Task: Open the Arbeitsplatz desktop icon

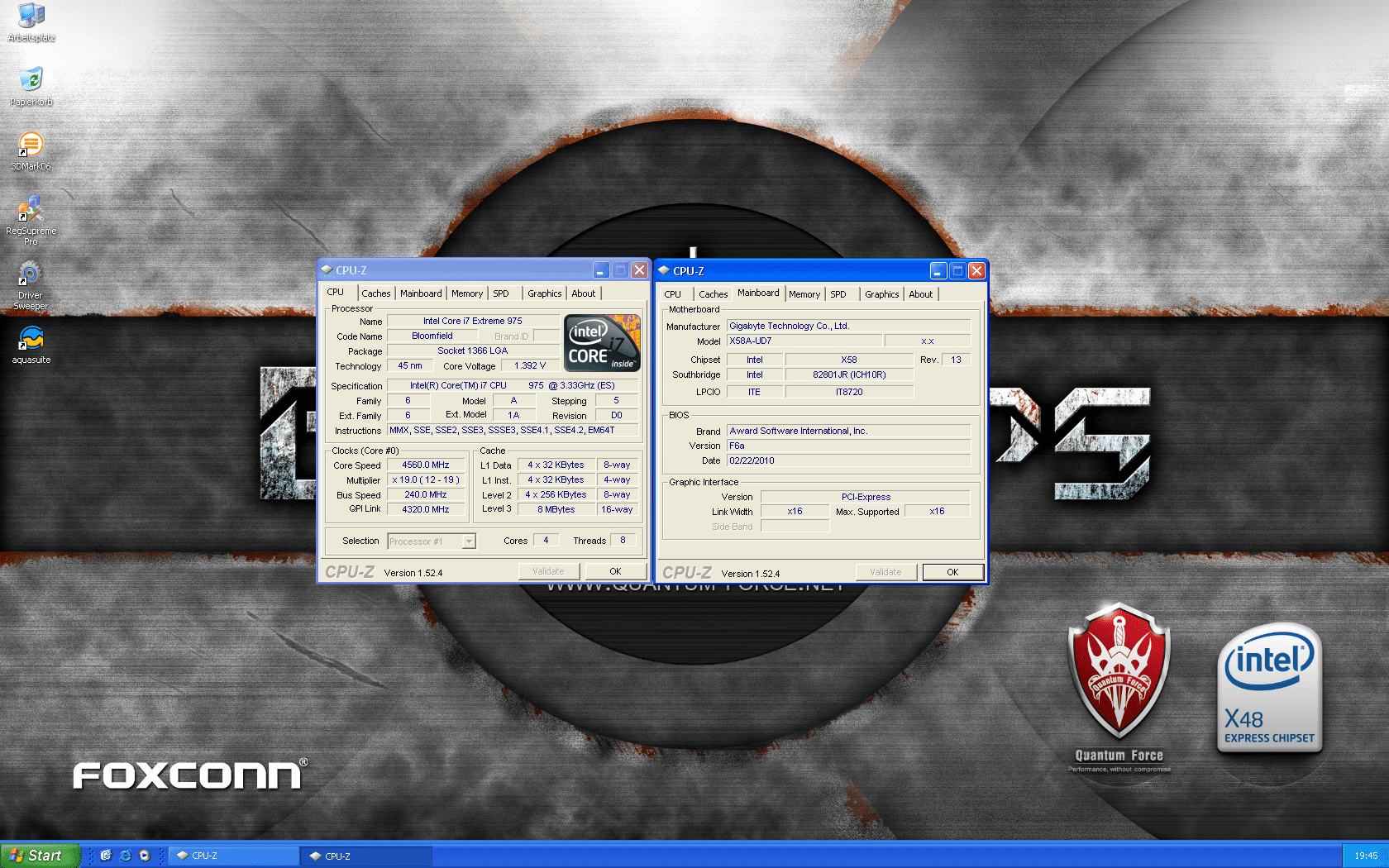Action: tap(31, 22)
